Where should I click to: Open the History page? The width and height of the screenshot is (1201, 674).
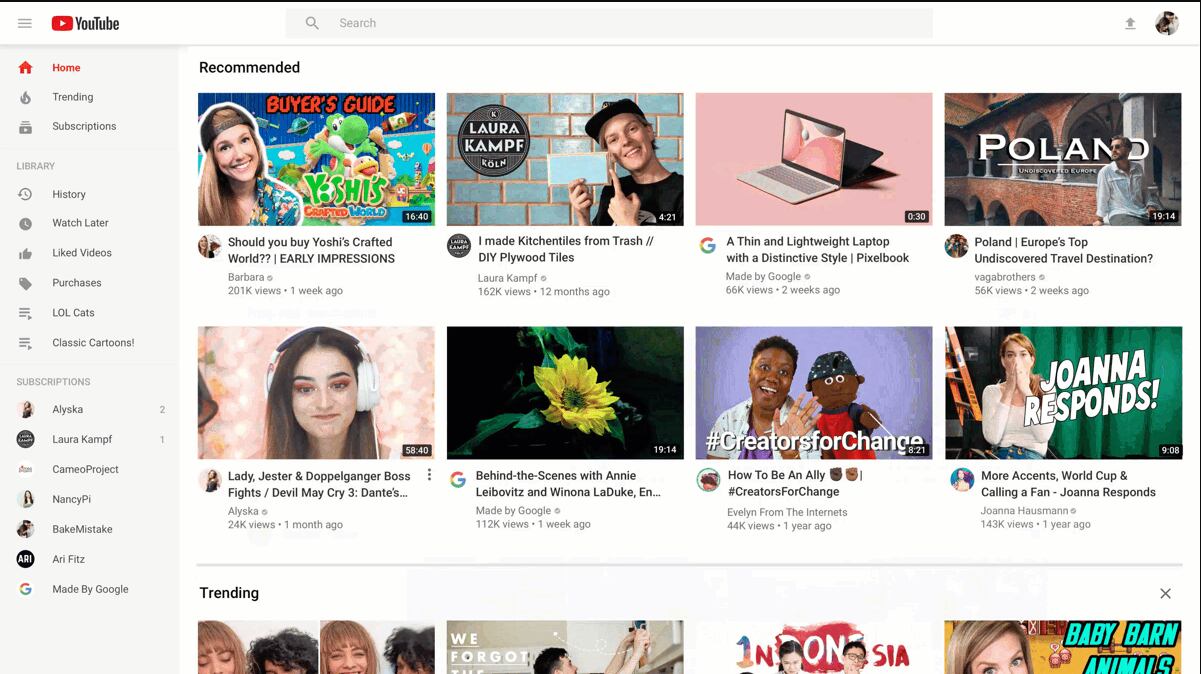[x=69, y=193]
